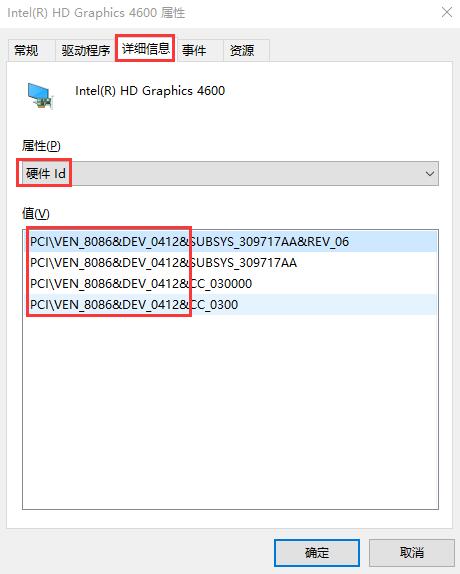Click the dropdown chevron arrow
Screen dimensions: 460x574
coord(430,174)
